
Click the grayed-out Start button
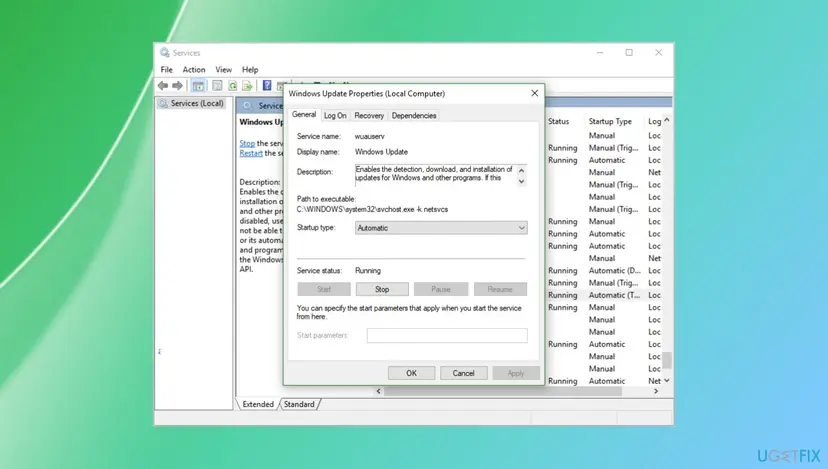click(324, 289)
